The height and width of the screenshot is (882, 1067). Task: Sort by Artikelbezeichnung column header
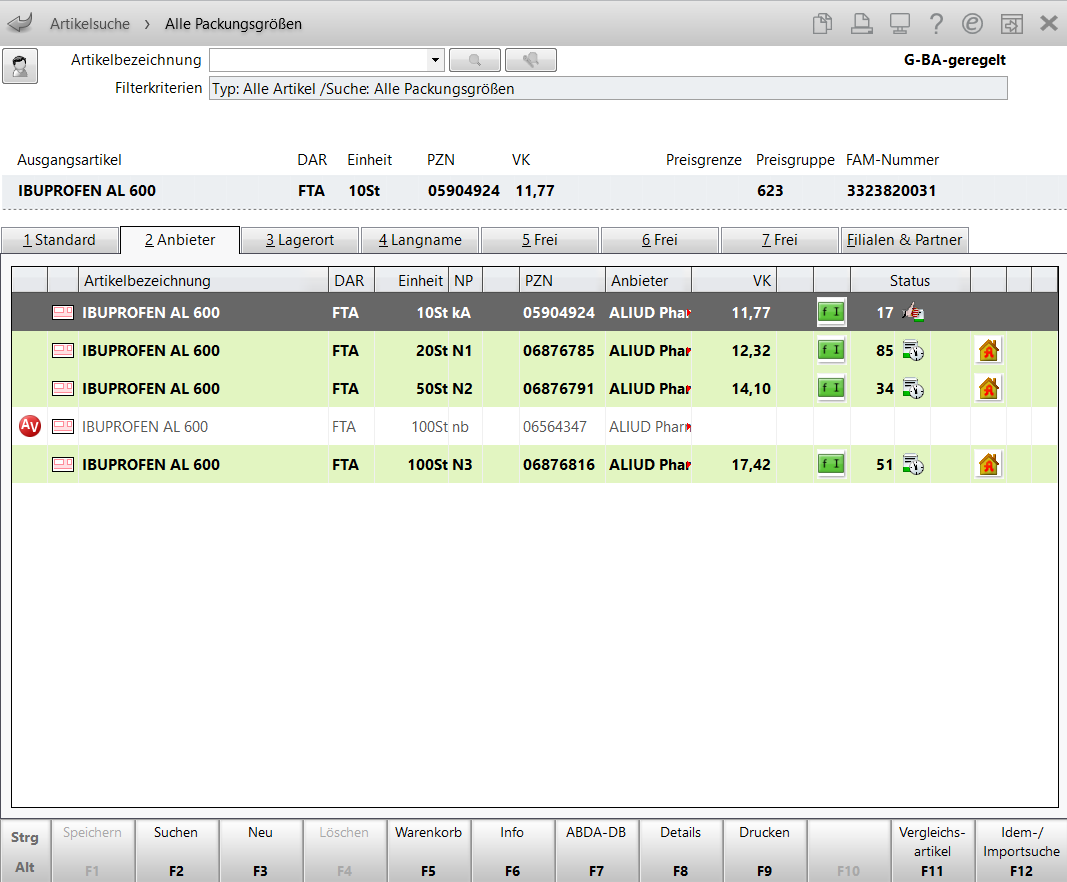coord(203,280)
